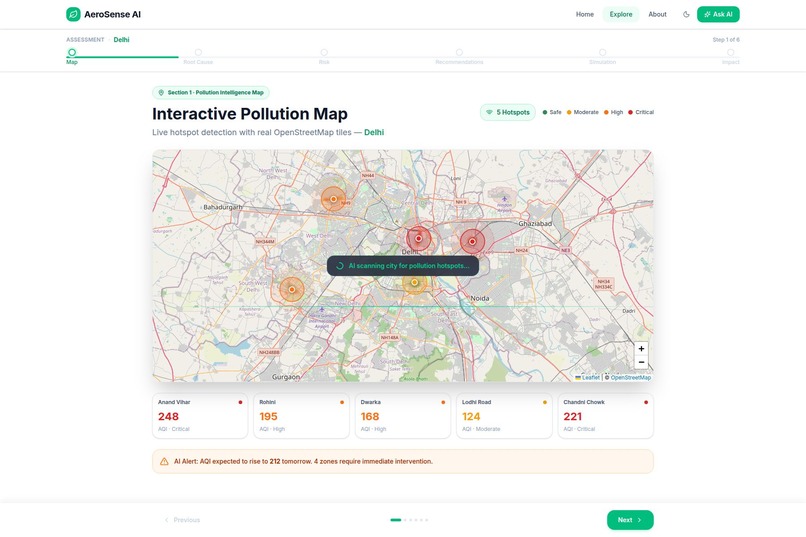Zoom in on the map
The height and width of the screenshot is (537, 806).
[641, 348]
